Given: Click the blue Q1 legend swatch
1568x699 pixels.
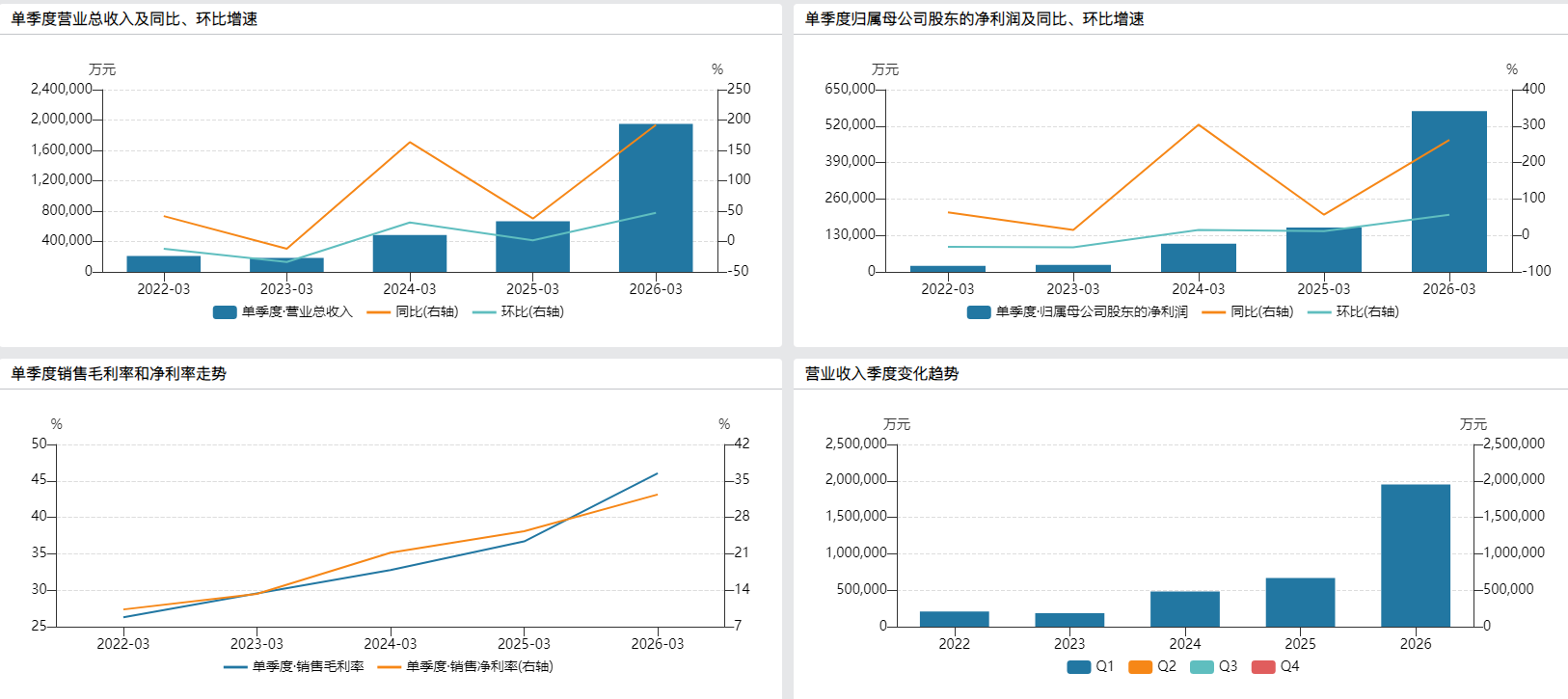Looking at the screenshot, I should (1079, 667).
